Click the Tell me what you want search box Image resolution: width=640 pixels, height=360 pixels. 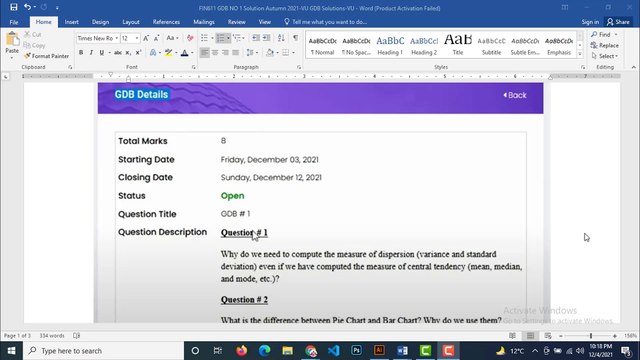tap(326, 22)
